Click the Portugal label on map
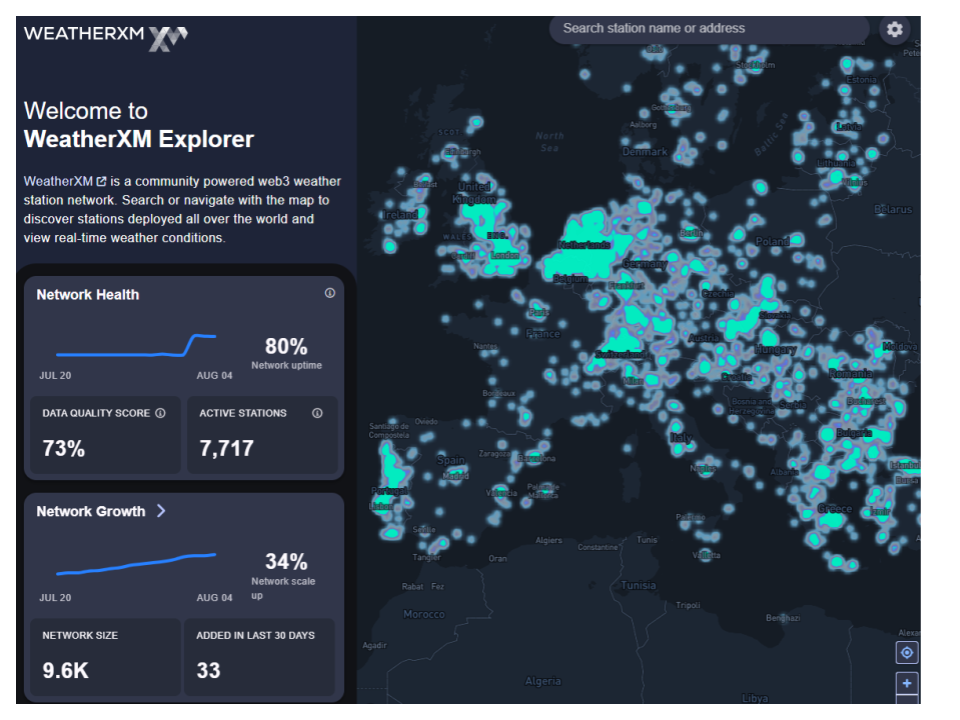The width and height of the screenshot is (960, 720). tap(389, 491)
